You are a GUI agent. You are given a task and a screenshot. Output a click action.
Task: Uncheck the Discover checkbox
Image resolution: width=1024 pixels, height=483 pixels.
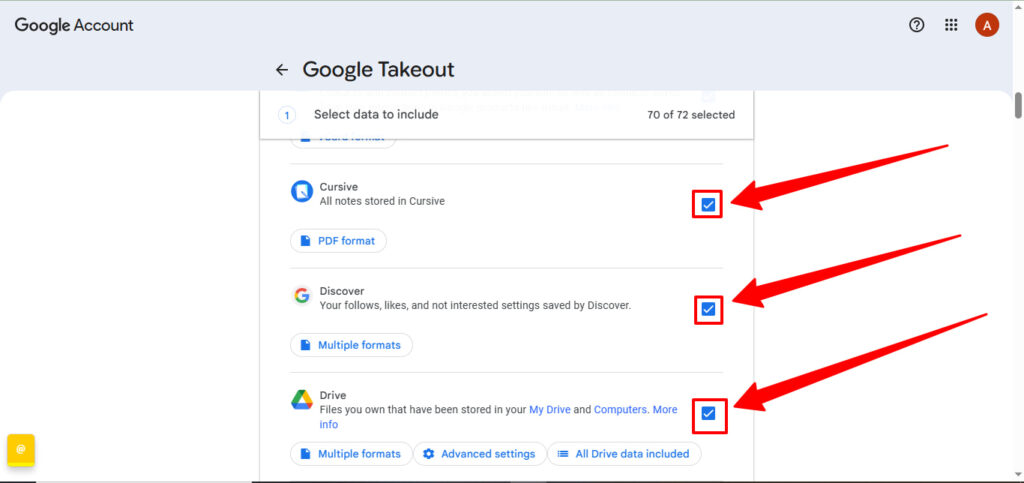708,309
